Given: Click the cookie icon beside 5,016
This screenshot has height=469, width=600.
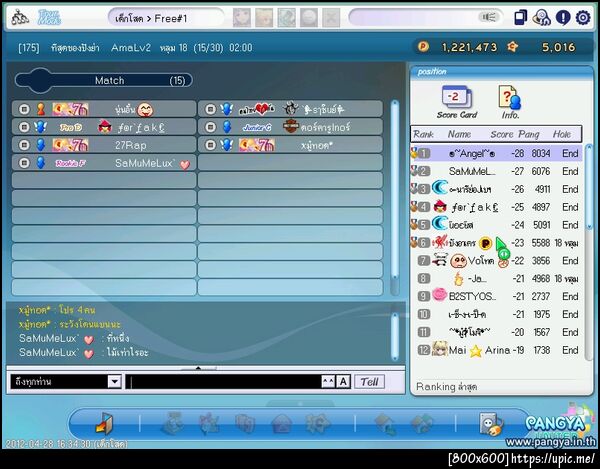Looking at the screenshot, I should pos(512,47).
